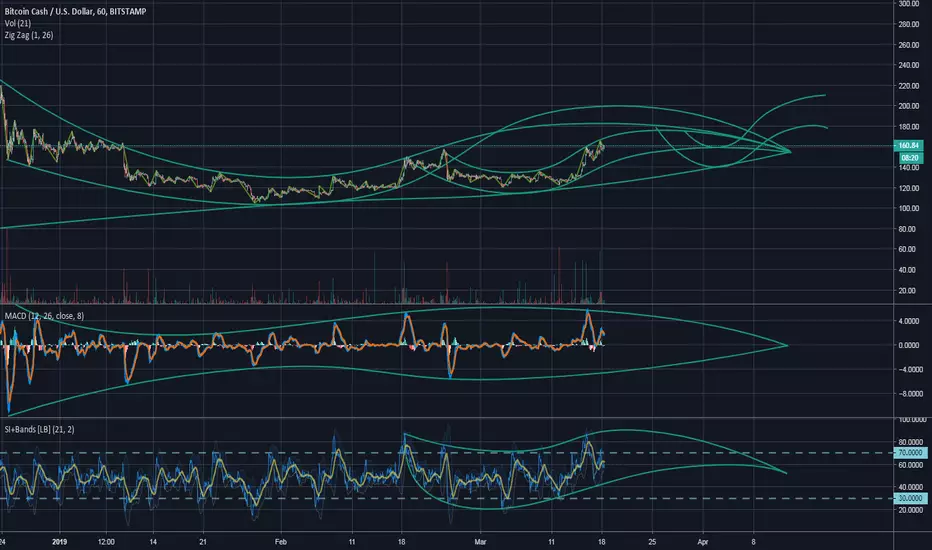This screenshot has width=932, height=550.
Task: Click the 2019 label on the time axis
Action: coord(59,542)
